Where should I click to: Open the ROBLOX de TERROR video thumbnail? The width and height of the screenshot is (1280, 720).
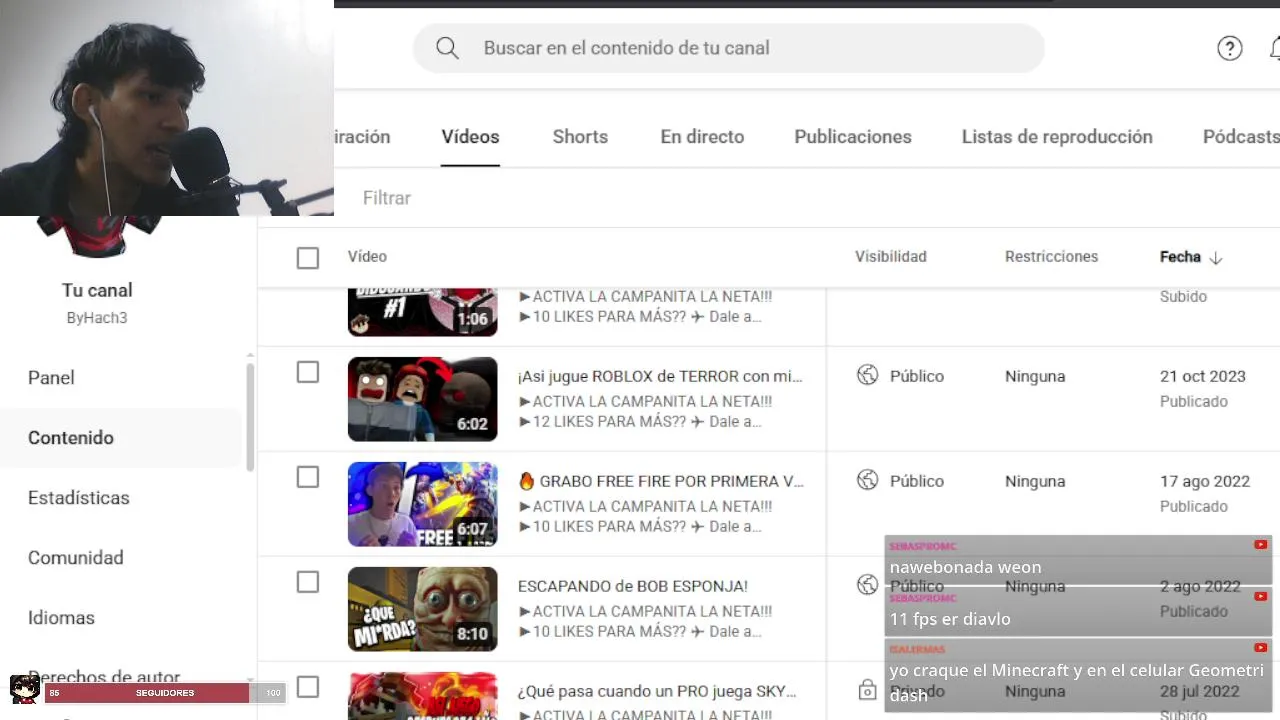coord(422,399)
